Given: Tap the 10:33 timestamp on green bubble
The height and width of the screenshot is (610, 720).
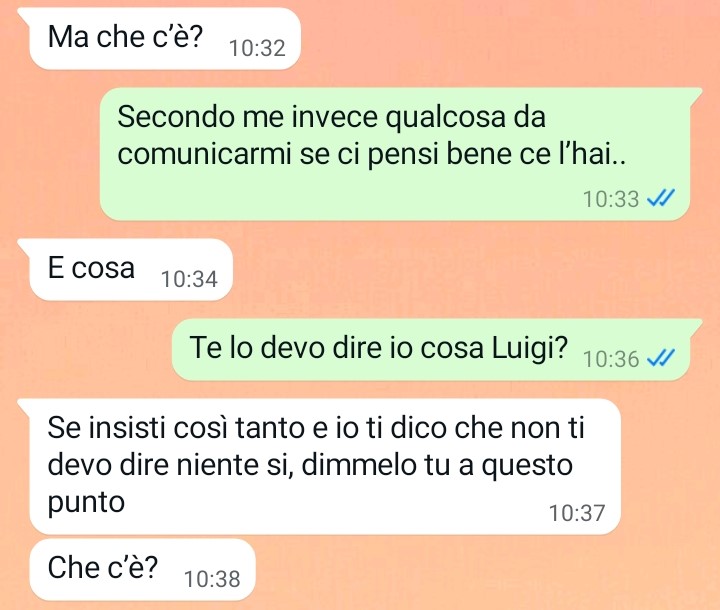Looking at the screenshot, I should coord(611,199).
